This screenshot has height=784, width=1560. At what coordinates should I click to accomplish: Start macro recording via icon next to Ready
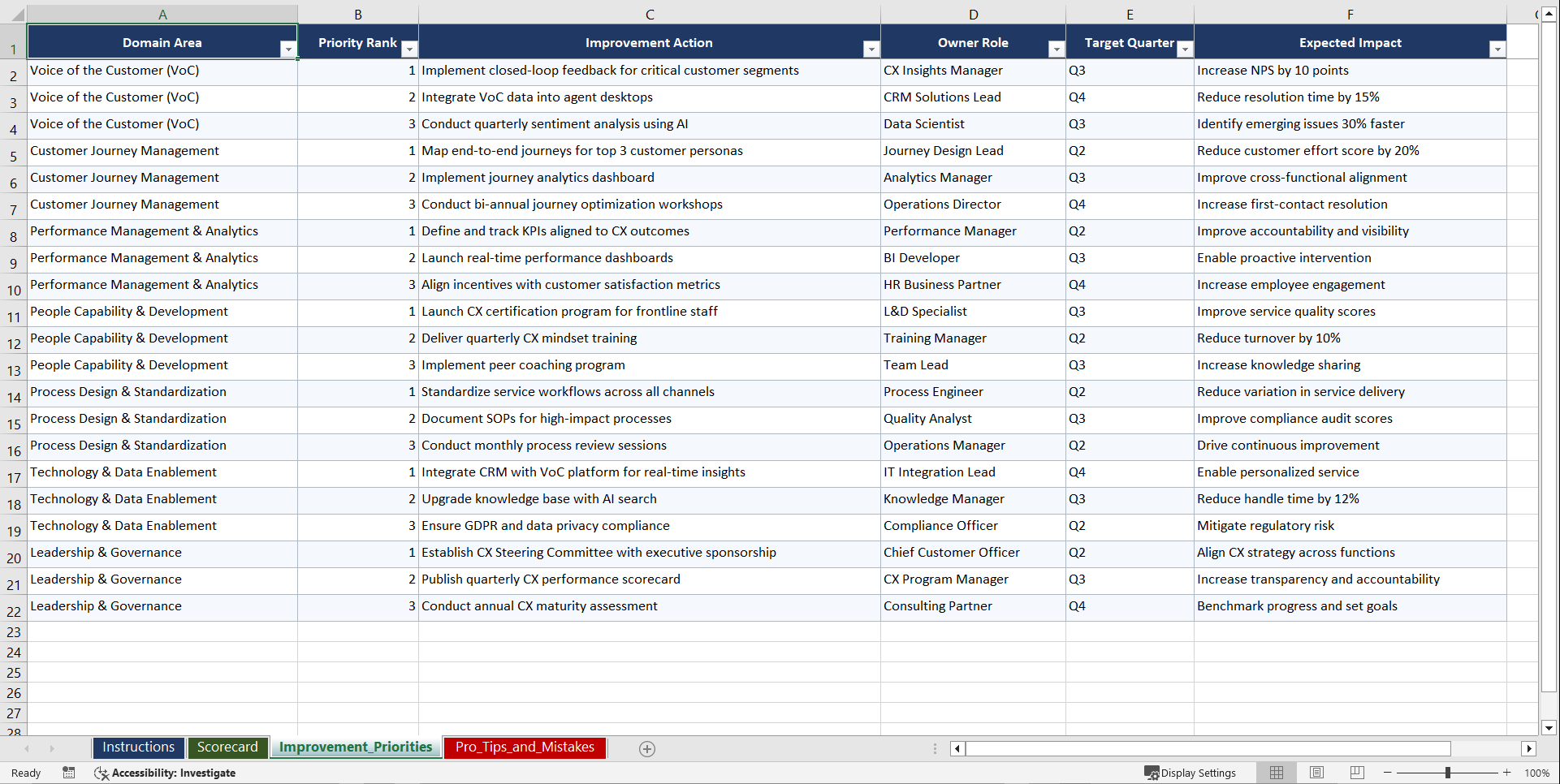[69, 773]
